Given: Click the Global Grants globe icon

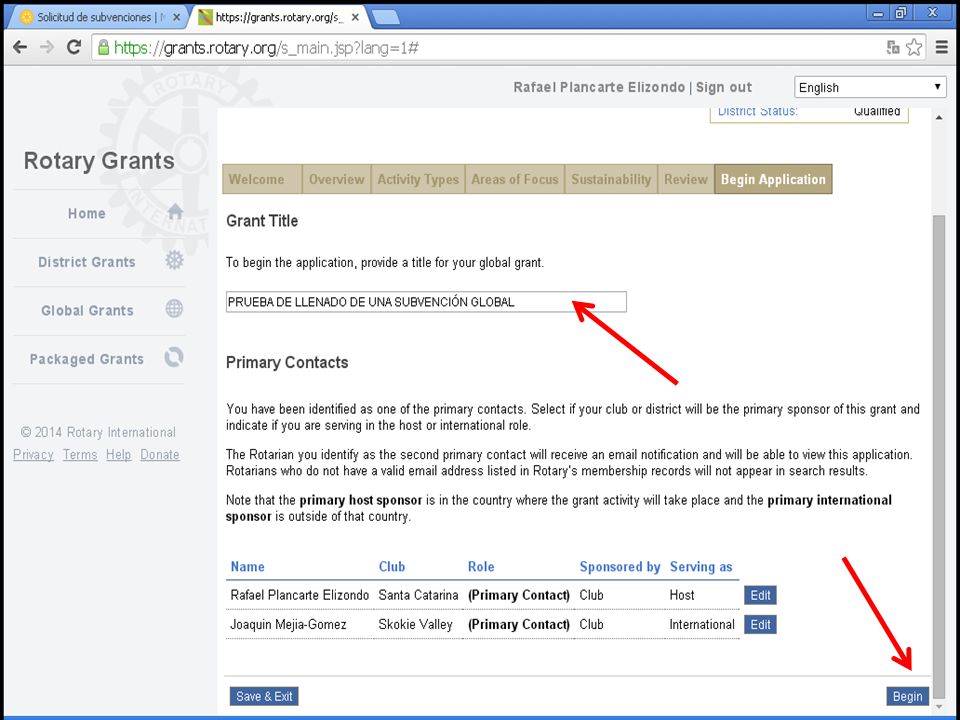Looking at the screenshot, I should coord(174,309).
